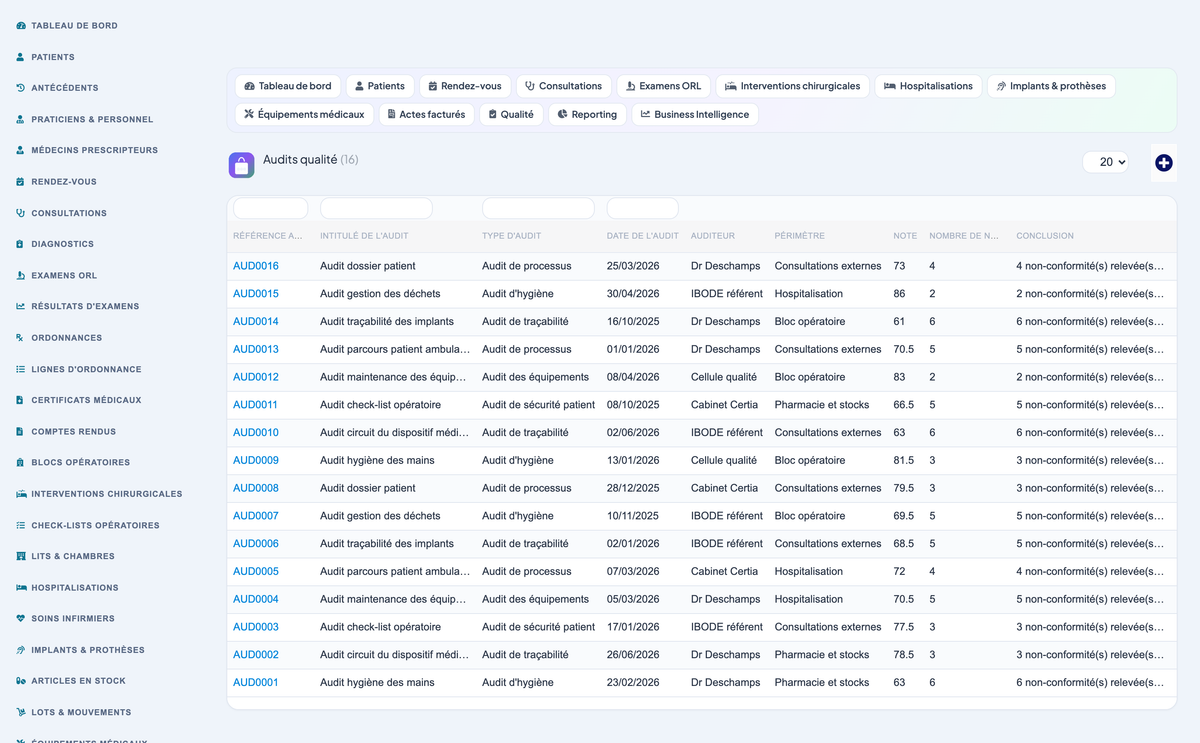Click the Comptes rendus sidebar icon
Viewport: 1200px width, 743px height.
point(21,432)
